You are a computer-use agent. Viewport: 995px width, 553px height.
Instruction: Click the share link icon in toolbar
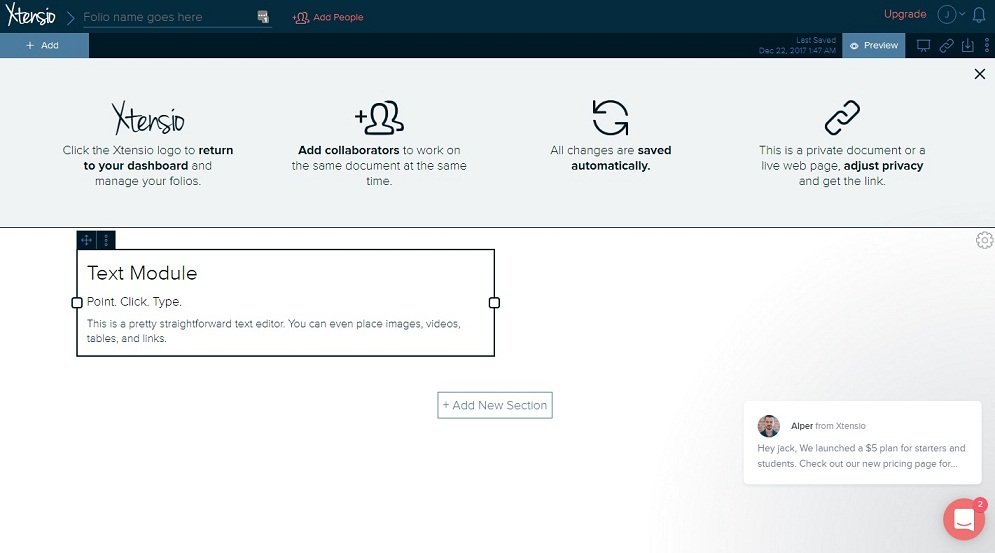point(946,46)
